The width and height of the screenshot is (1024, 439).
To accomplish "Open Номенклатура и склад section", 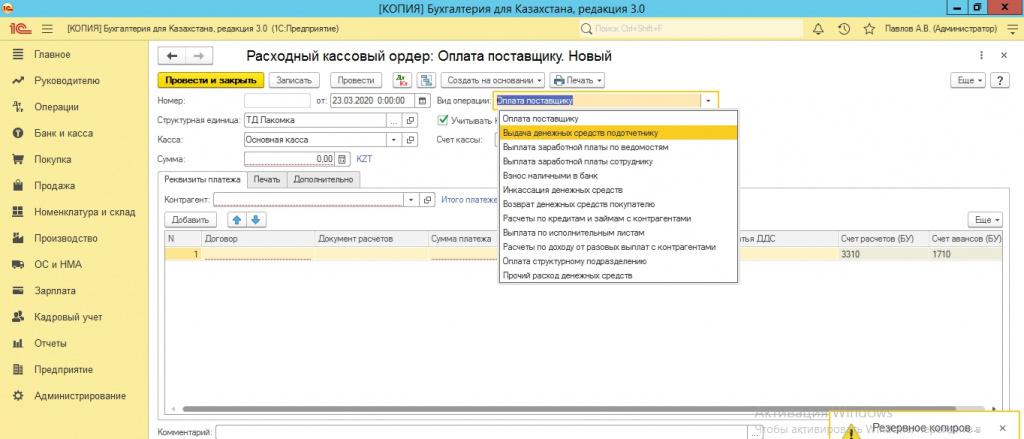I will 84,212.
